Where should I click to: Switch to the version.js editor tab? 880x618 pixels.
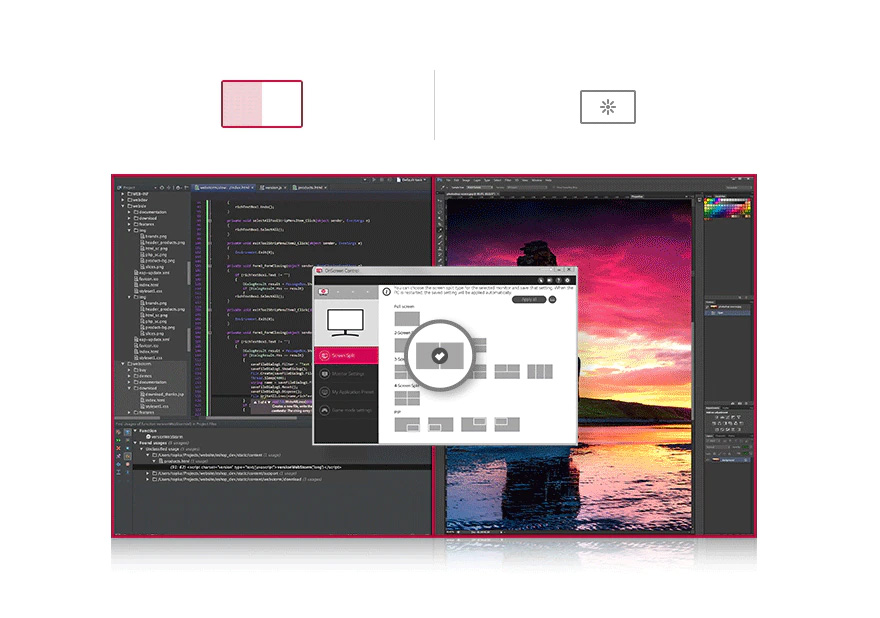click(x=271, y=187)
